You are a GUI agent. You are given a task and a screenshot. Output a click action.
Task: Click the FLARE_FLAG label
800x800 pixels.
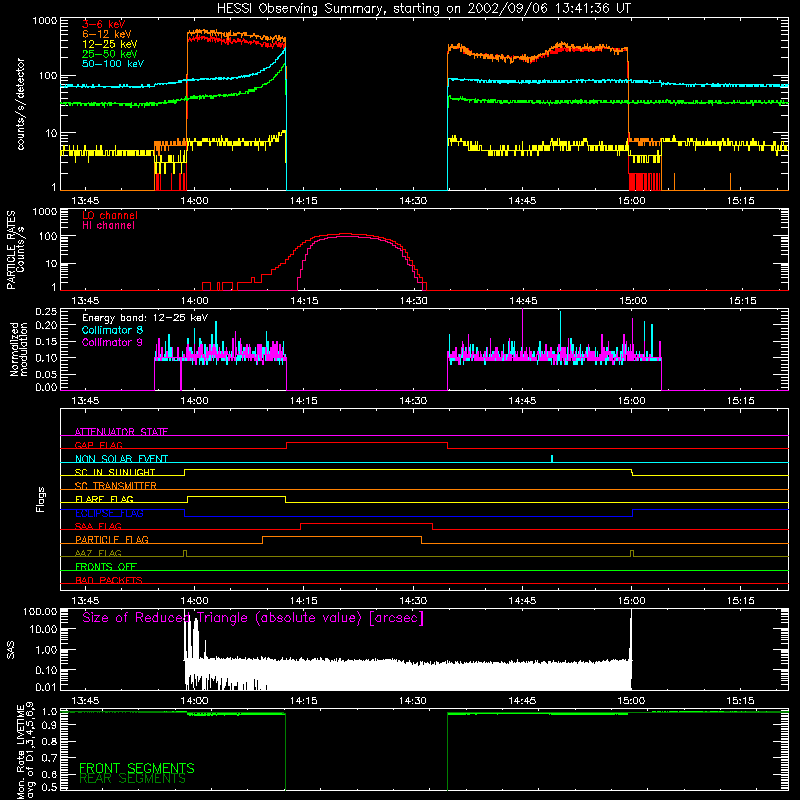coord(104,499)
